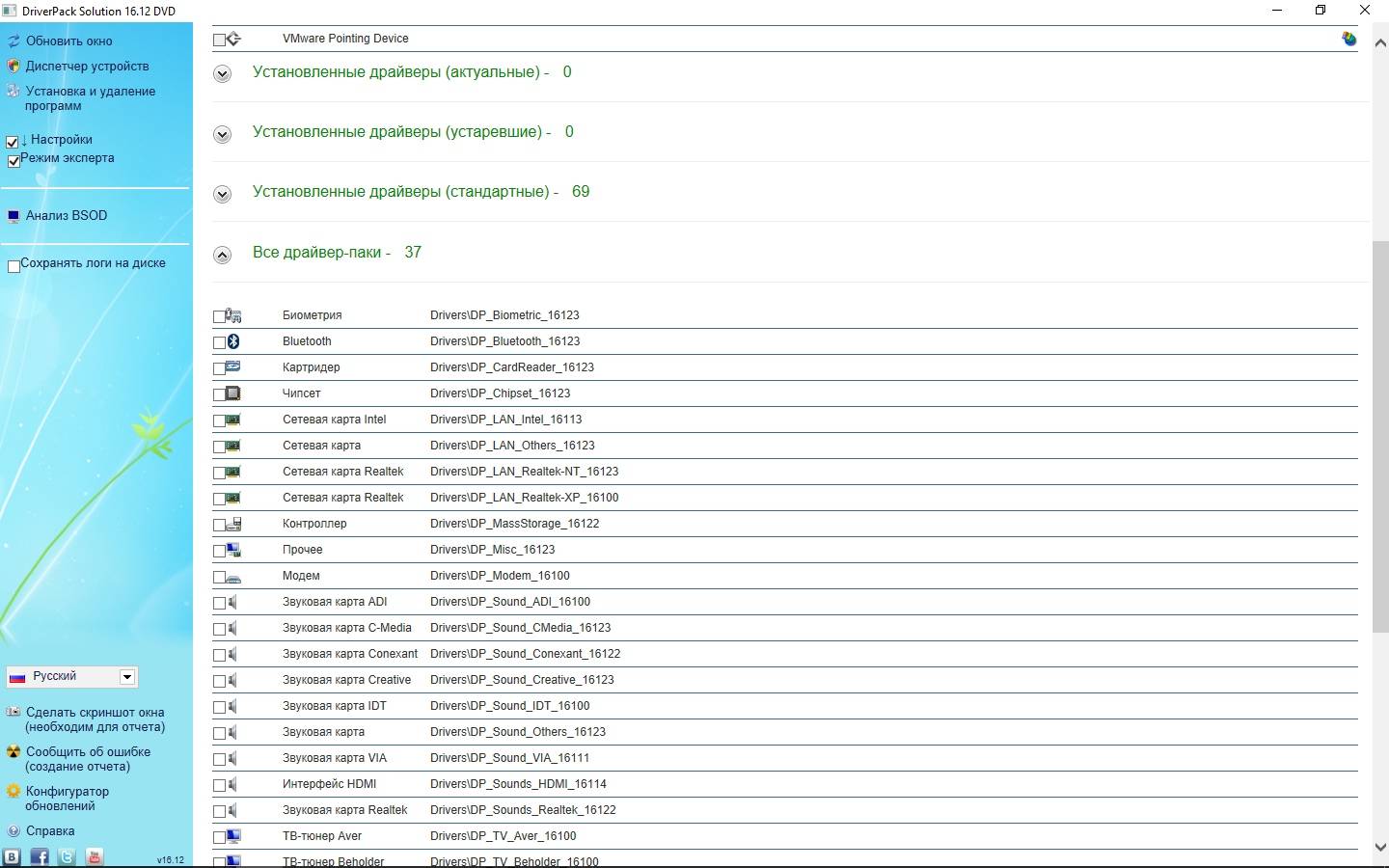Image resolution: width=1389 pixels, height=868 pixels.
Task: Open Диспетчер устройств from sidebar
Action: [x=87, y=67]
